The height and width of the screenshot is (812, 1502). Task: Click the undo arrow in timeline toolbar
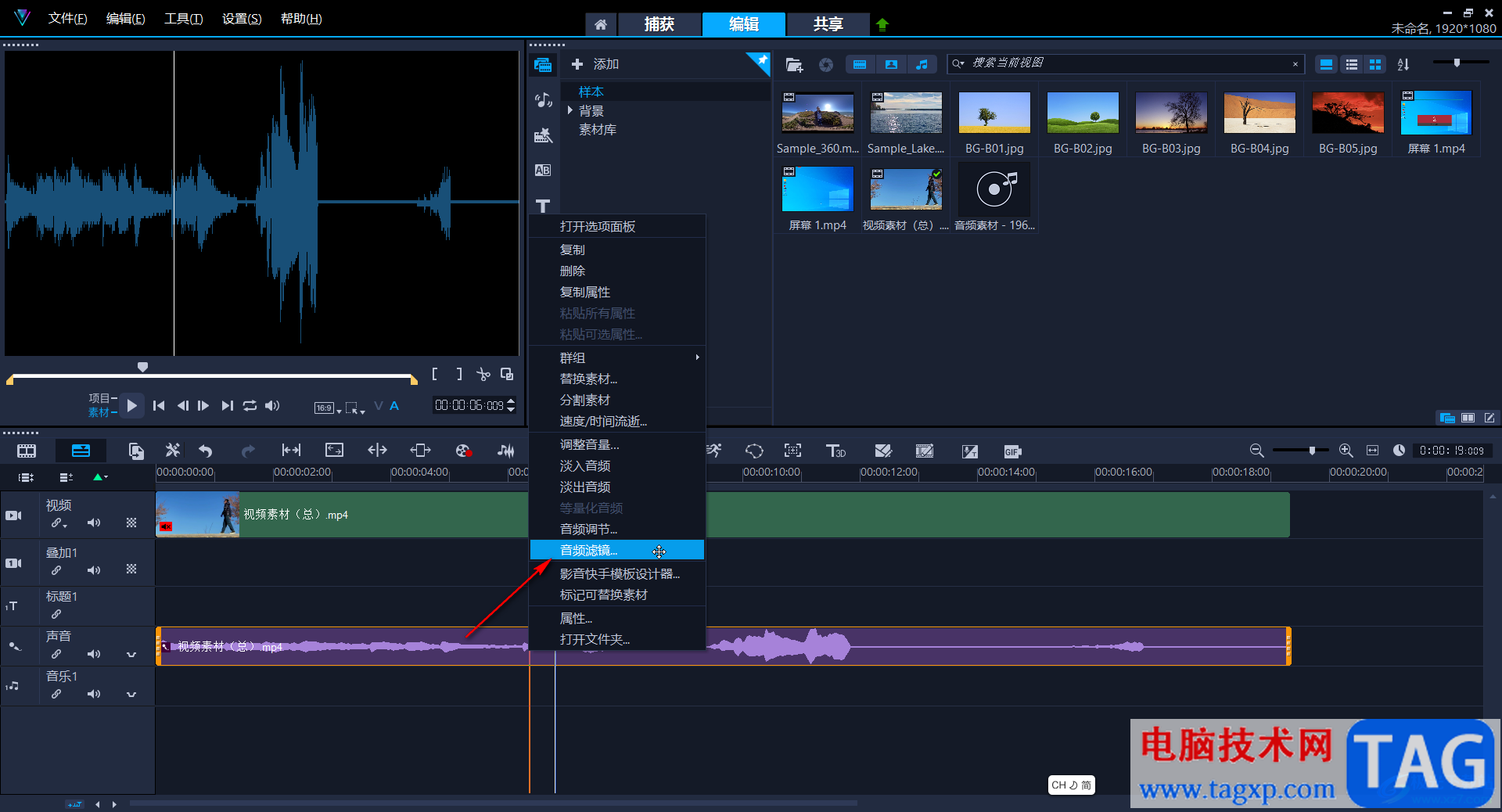(x=206, y=451)
